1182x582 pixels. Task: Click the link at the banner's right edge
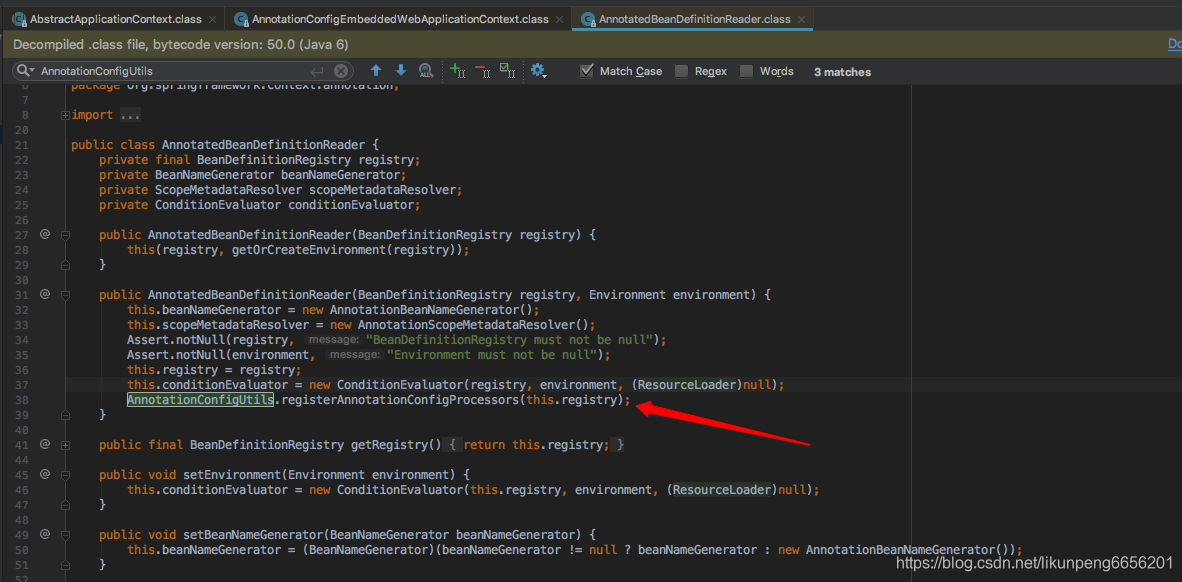coord(1174,45)
